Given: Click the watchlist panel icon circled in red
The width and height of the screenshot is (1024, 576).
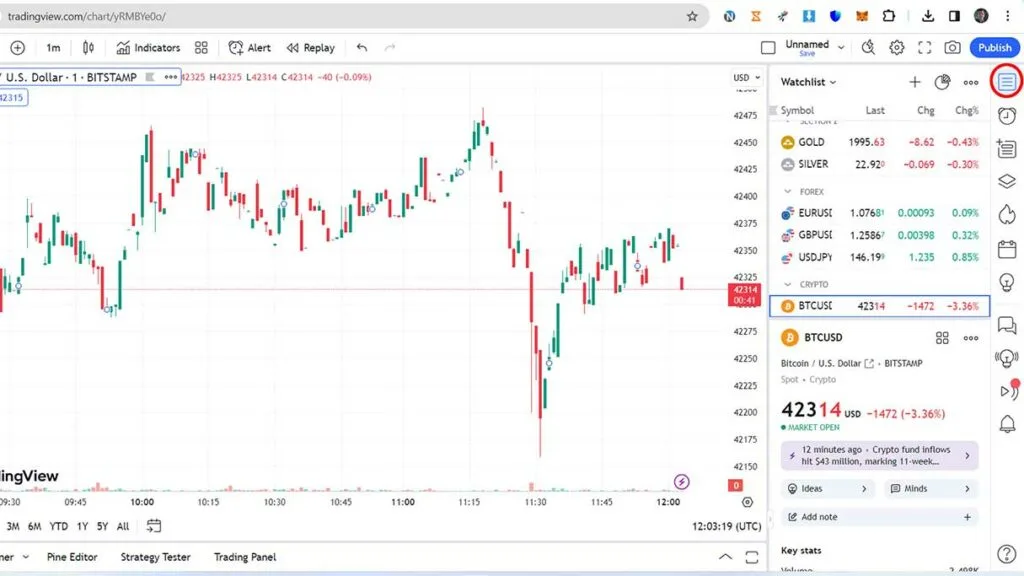Looking at the screenshot, I should pos(1007,81).
